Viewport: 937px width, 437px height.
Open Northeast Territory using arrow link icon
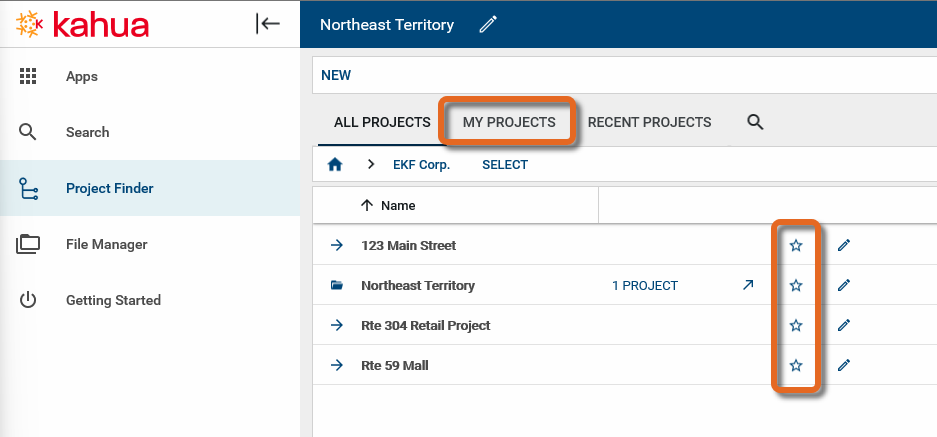(748, 285)
